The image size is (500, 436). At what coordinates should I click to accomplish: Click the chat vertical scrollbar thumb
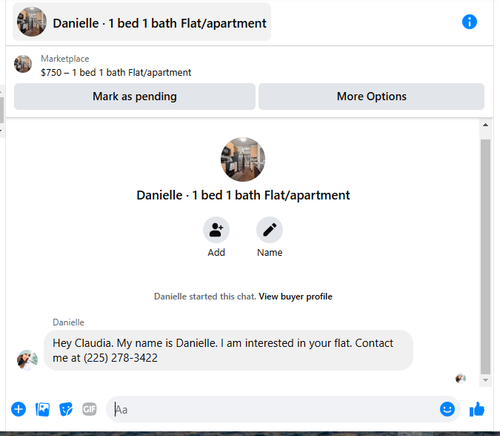tap(485, 257)
